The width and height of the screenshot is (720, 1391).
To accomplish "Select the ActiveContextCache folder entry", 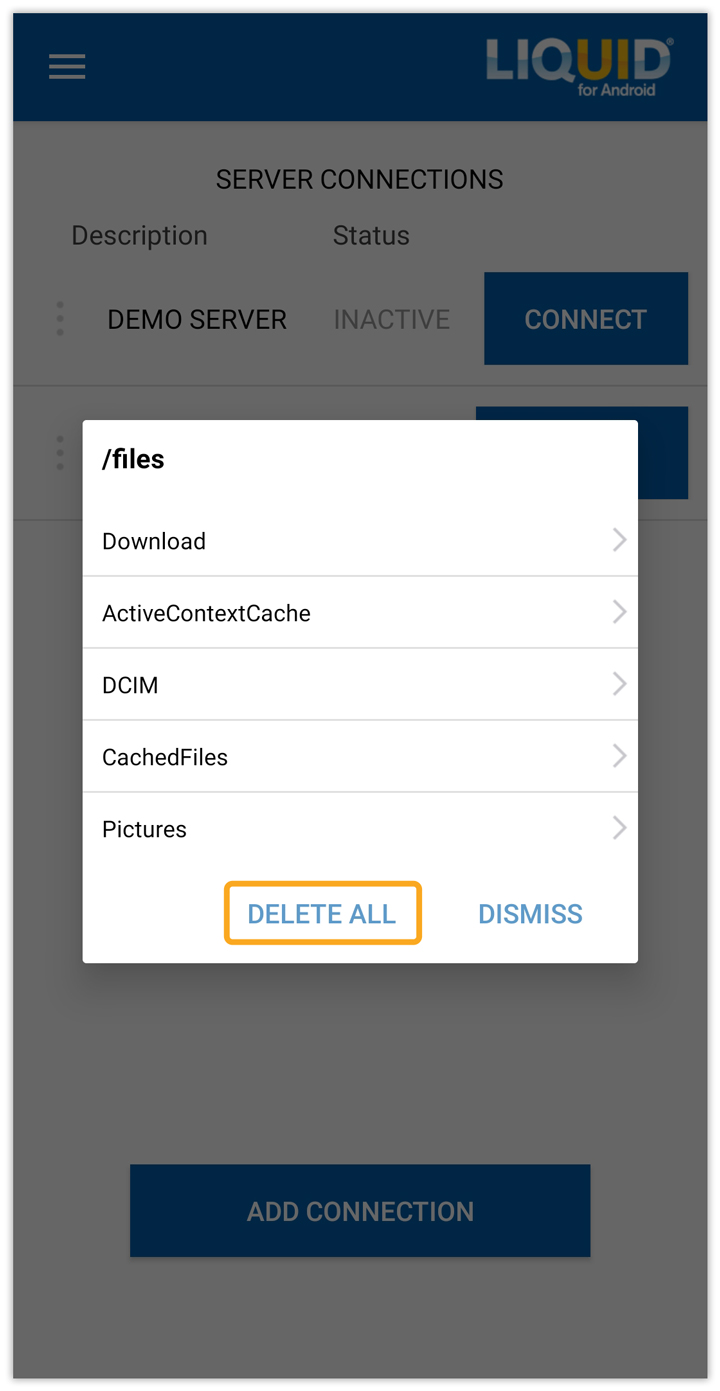I will 360,613.
